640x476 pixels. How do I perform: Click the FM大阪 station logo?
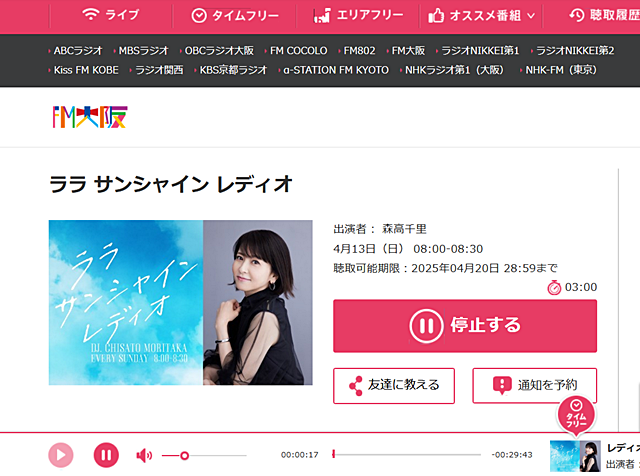pyautogui.click(x=90, y=117)
